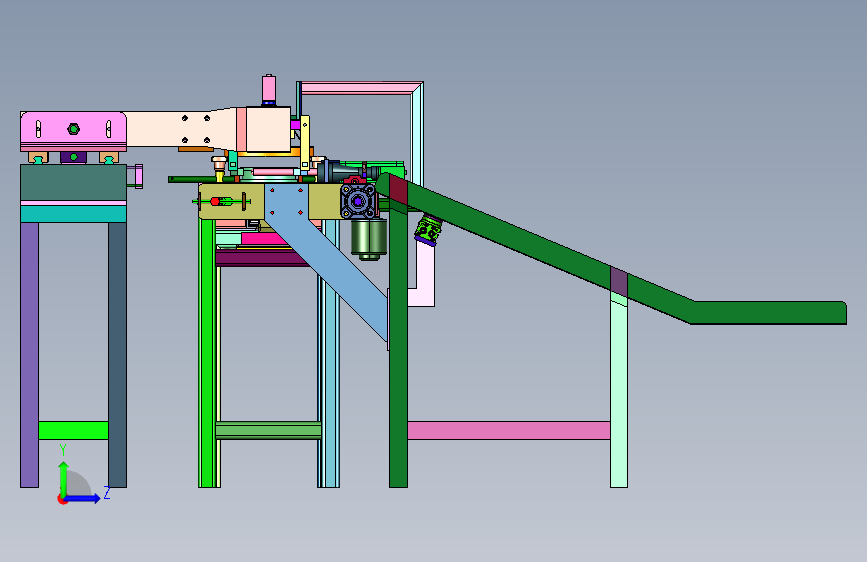Select the mint-green support leg

(x=619, y=393)
